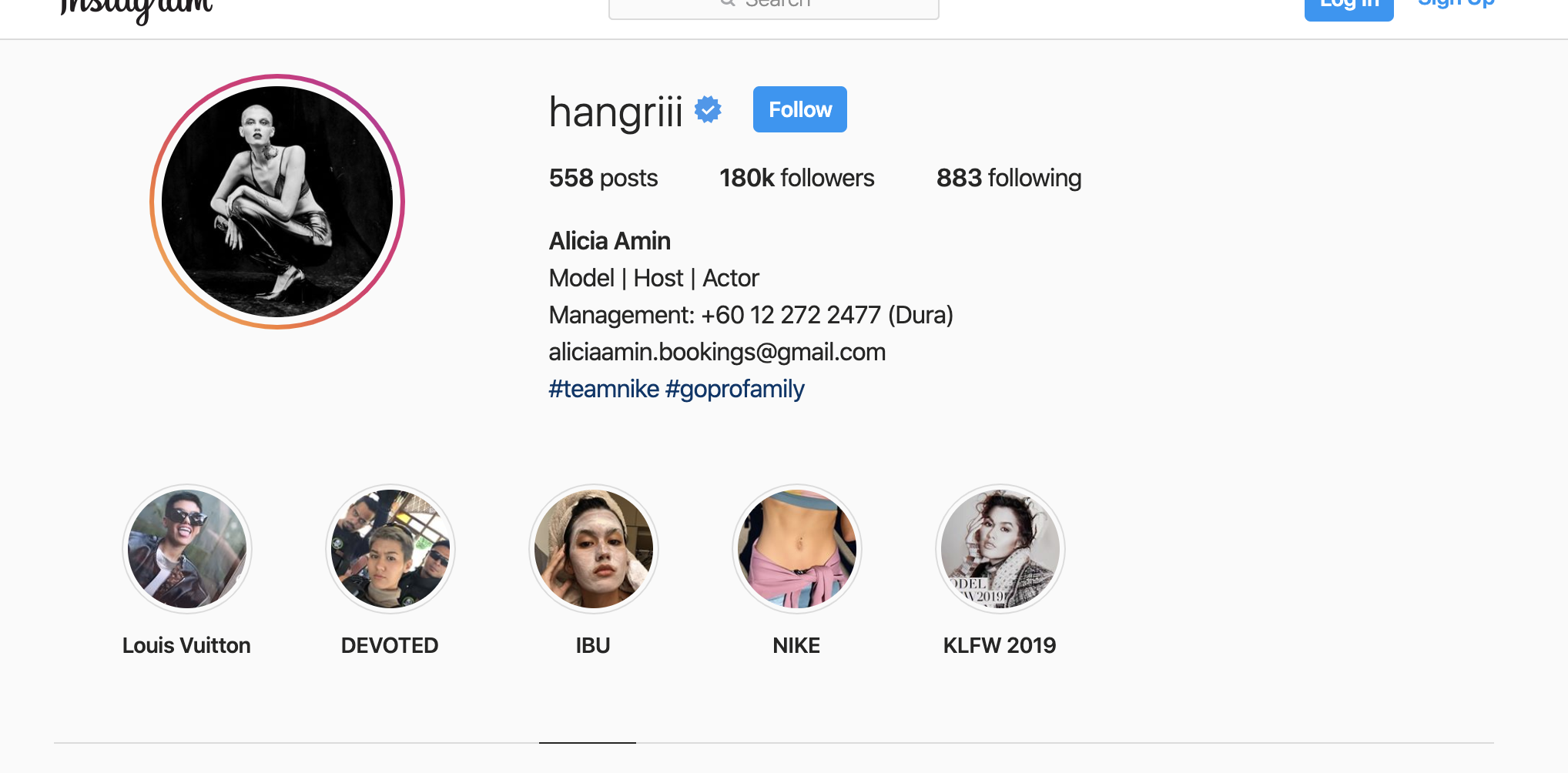Click the verified badge next to hangriii
The width and height of the screenshot is (1568, 773).
coord(708,109)
